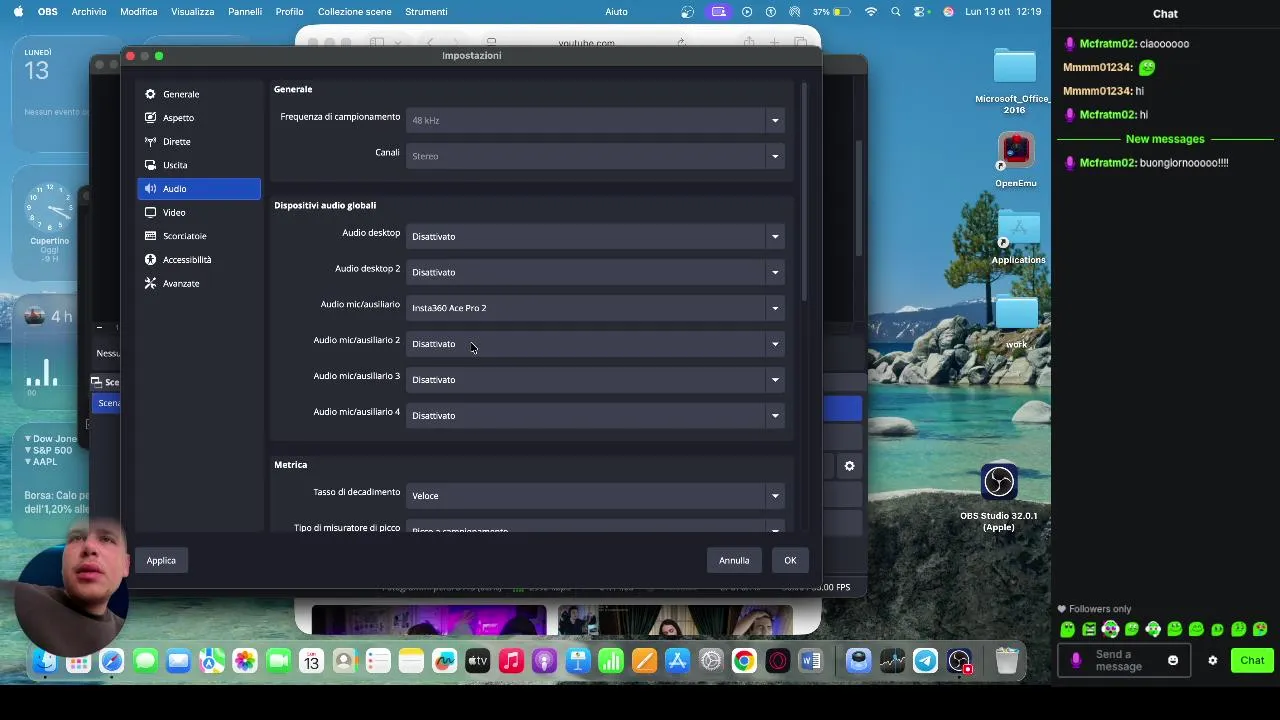Click the Apple menu icon
Viewport: 1280px width, 720px height.
[18, 12]
